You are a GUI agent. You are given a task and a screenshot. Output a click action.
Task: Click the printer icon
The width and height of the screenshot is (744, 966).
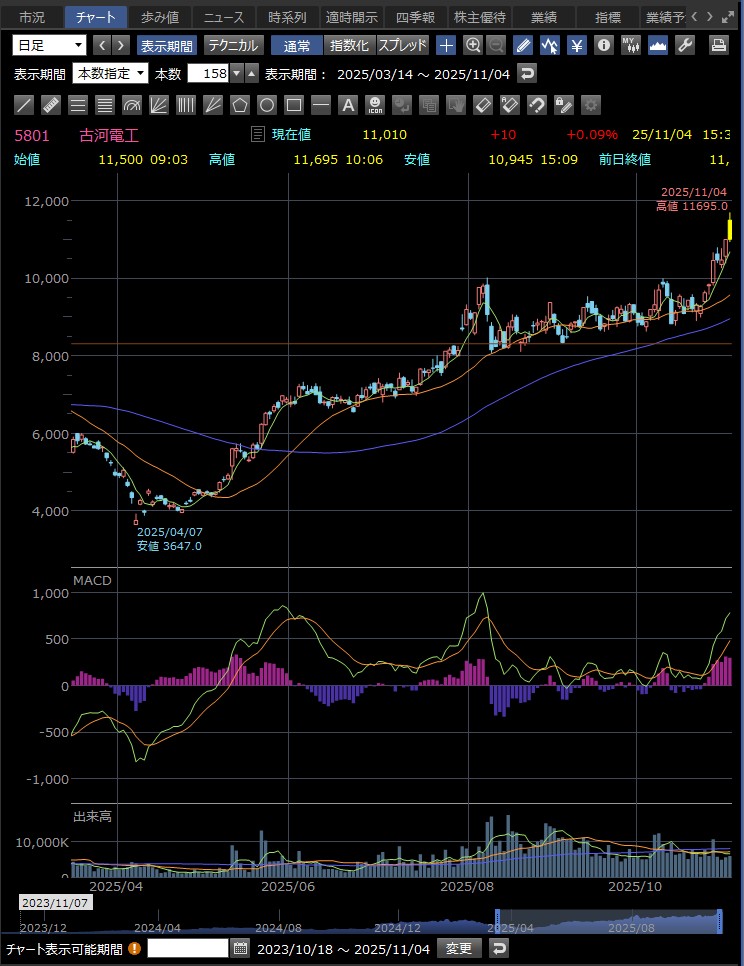coord(718,45)
